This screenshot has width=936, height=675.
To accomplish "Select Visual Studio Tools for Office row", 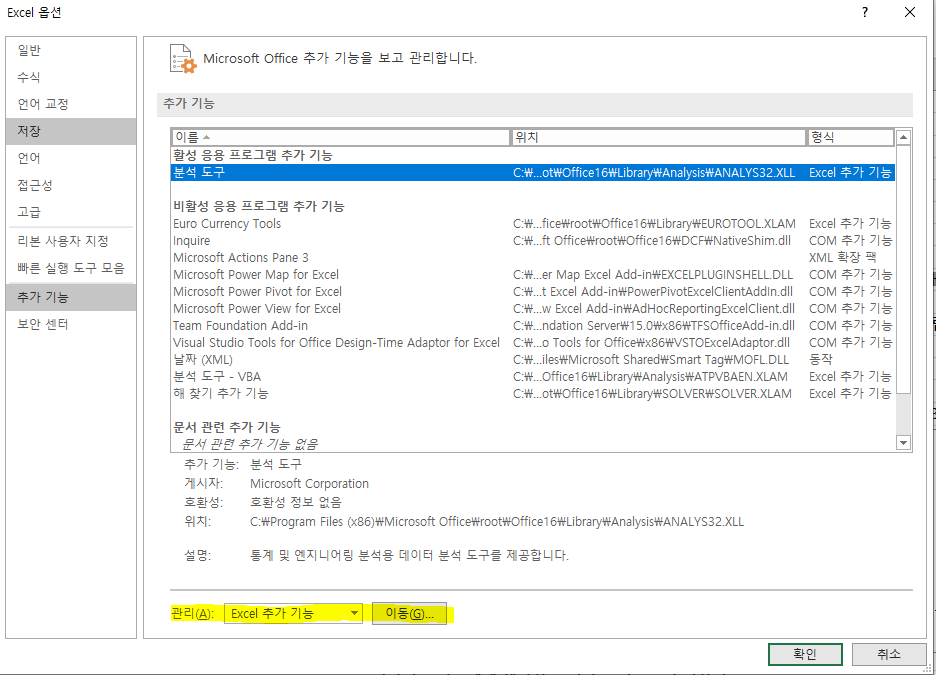I will pyautogui.click(x=533, y=343).
